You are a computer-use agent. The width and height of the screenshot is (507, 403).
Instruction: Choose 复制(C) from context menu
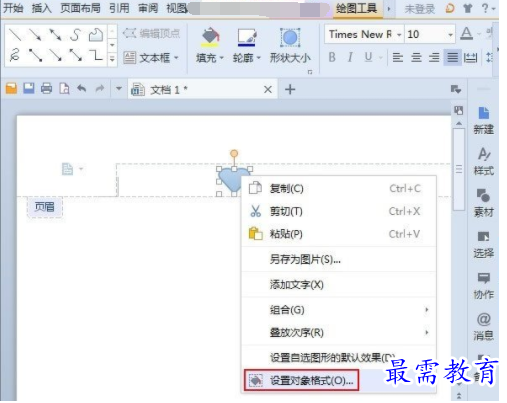[x=339, y=188]
